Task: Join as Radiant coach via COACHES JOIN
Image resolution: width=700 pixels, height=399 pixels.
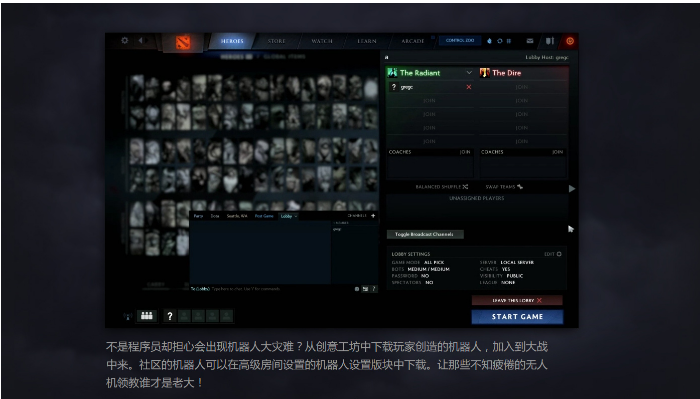Action: click(465, 152)
